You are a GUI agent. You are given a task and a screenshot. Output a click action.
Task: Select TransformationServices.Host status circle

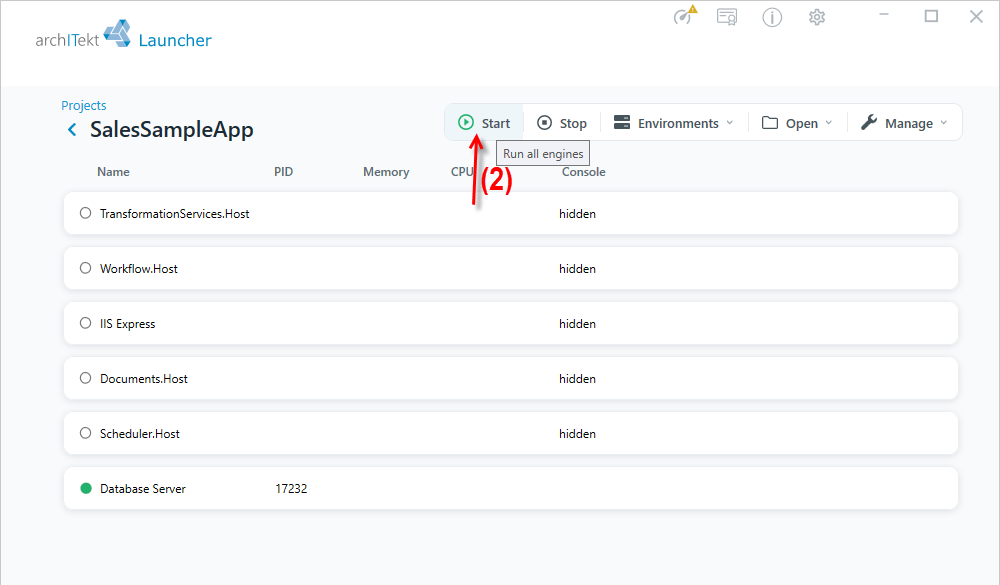pyautogui.click(x=85, y=213)
